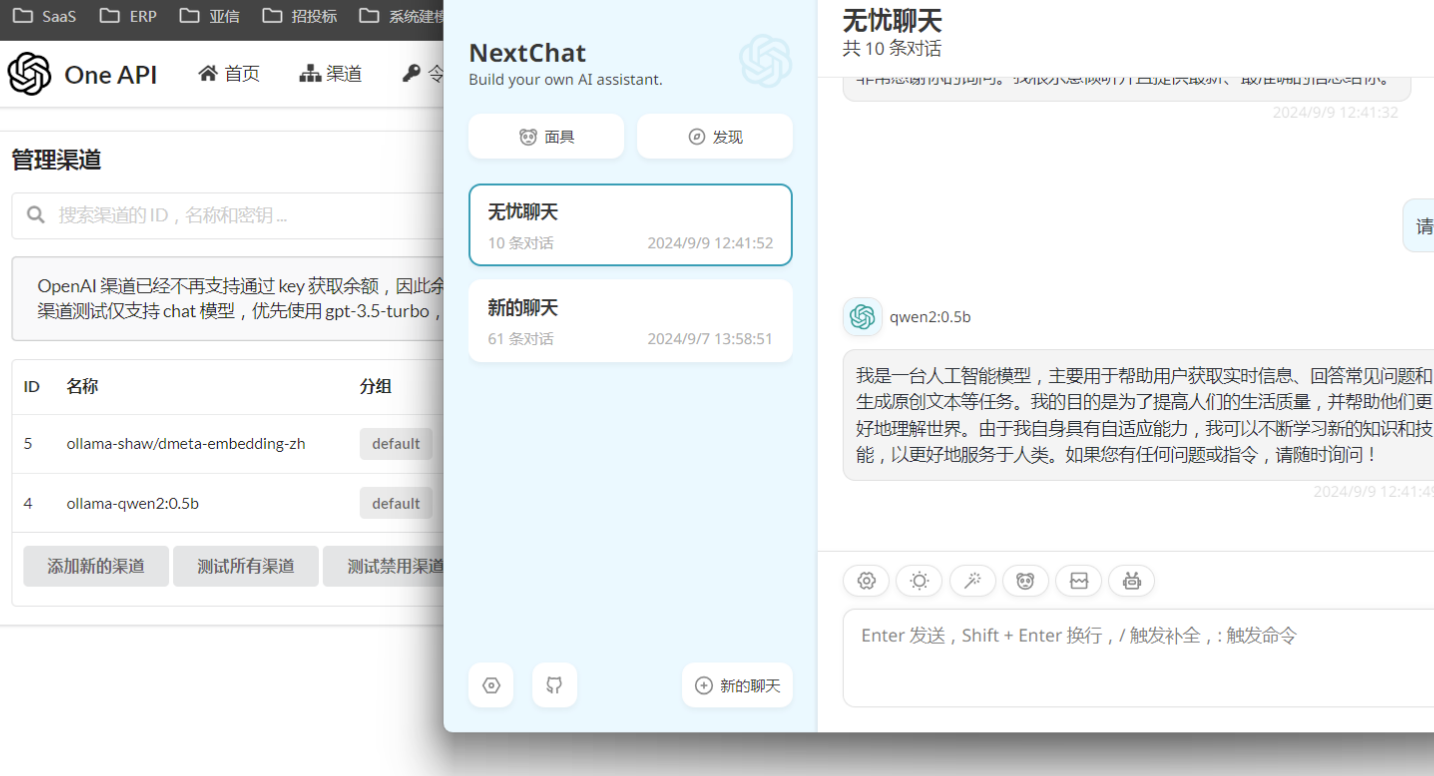Image resolution: width=1434 pixels, height=776 pixels.
Task: Click the NextChat title in sidebar
Action: coord(527,52)
